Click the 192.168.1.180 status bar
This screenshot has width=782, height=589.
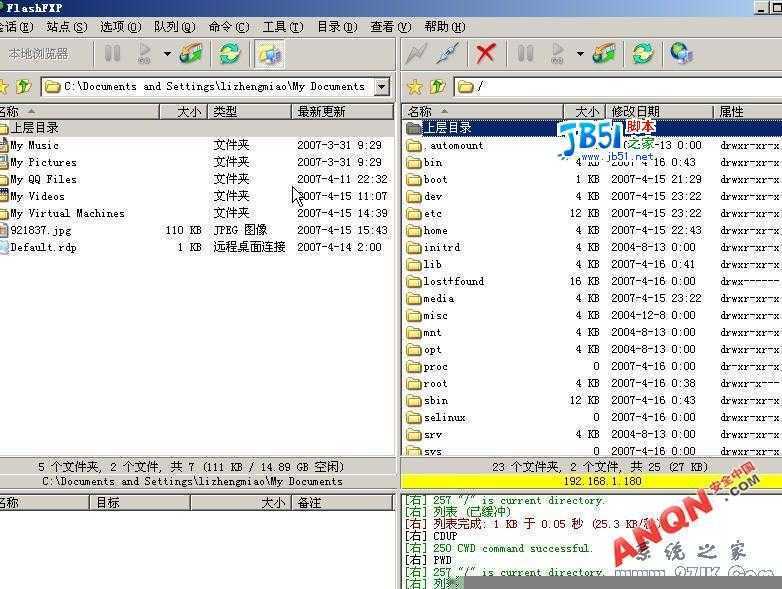click(x=591, y=481)
